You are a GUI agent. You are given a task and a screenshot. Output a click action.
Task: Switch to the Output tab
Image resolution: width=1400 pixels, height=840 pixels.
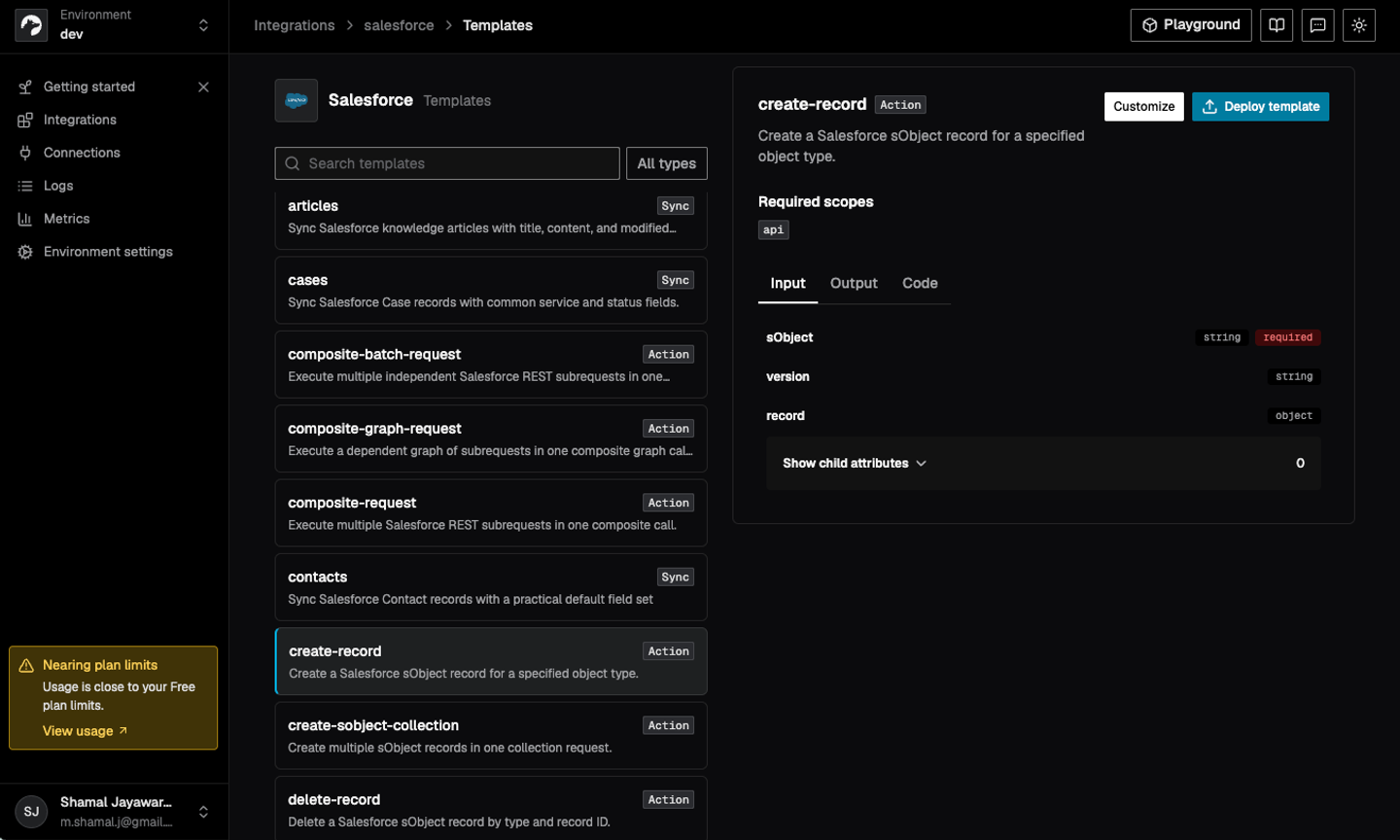854,283
